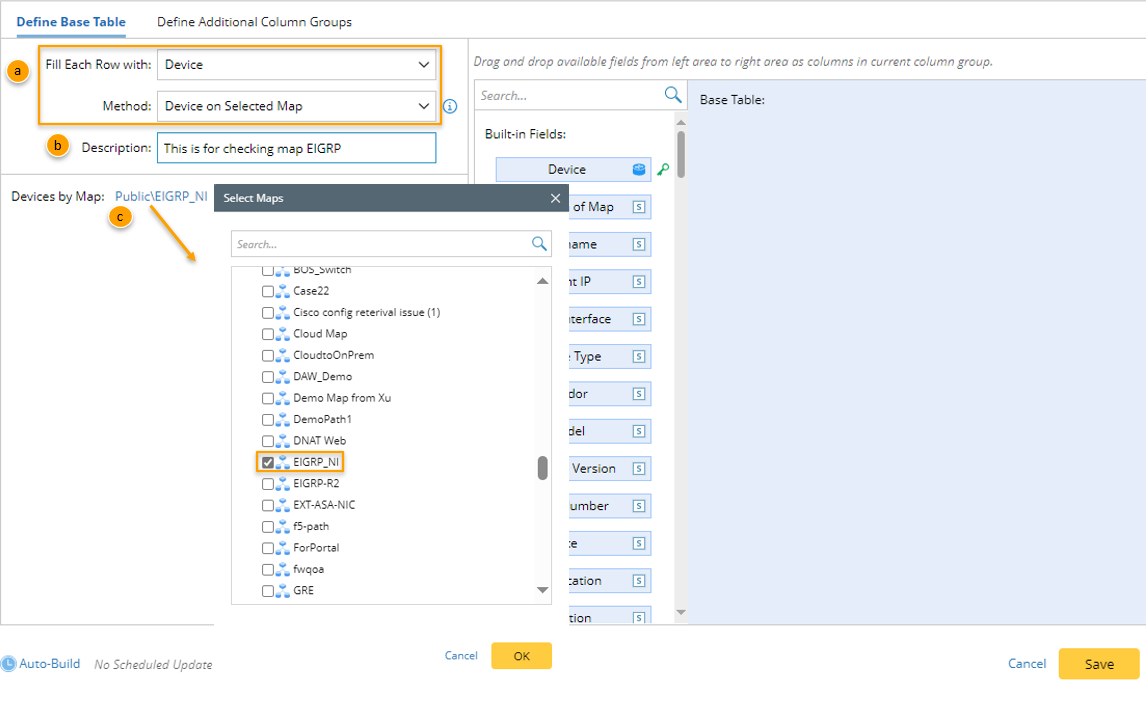Enable the DAW_Demo map checkbox
This screenshot has width=1146, height=703.
pos(267,377)
